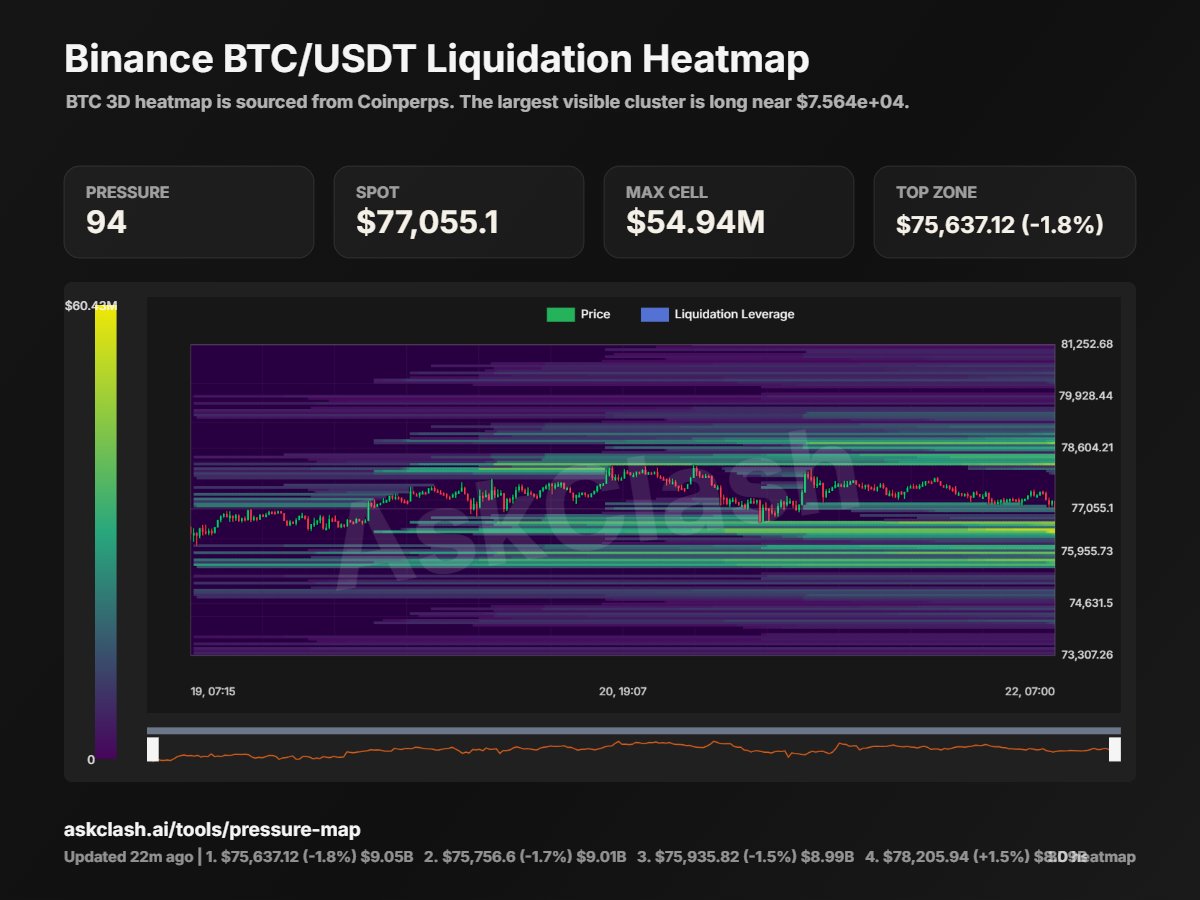1200x900 pixels.
Task: Click the 75,955.73 price axis label
Action: (x=1086, y=551)
